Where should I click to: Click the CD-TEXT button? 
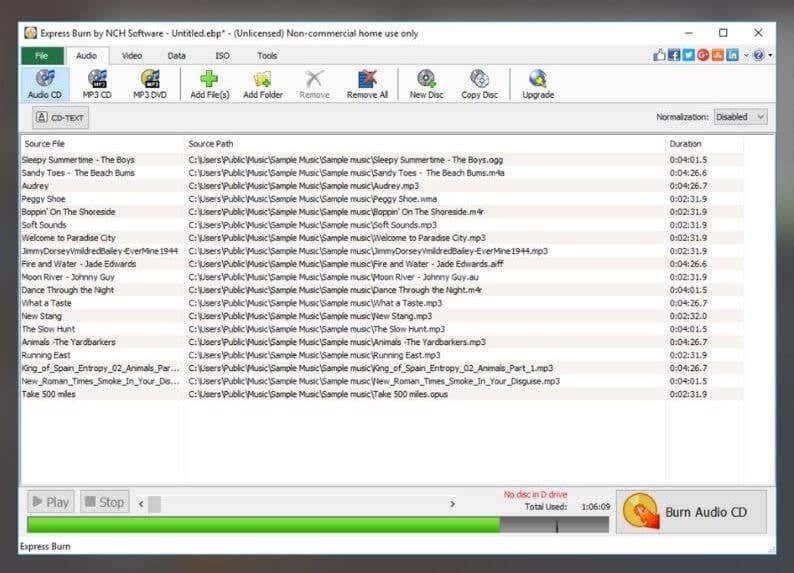click(61, 117)
